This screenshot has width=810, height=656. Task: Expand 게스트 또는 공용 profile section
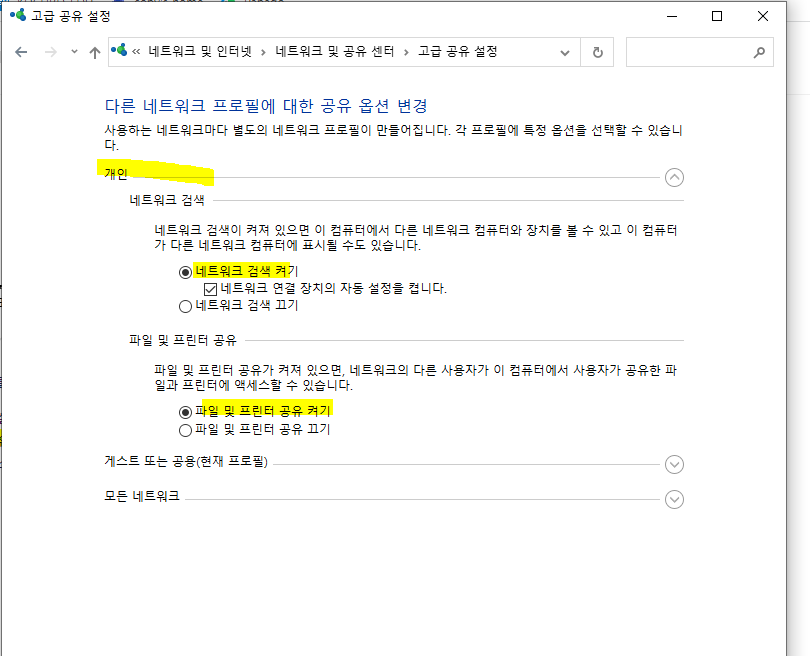pyautogui.click(x=674, y=464)
